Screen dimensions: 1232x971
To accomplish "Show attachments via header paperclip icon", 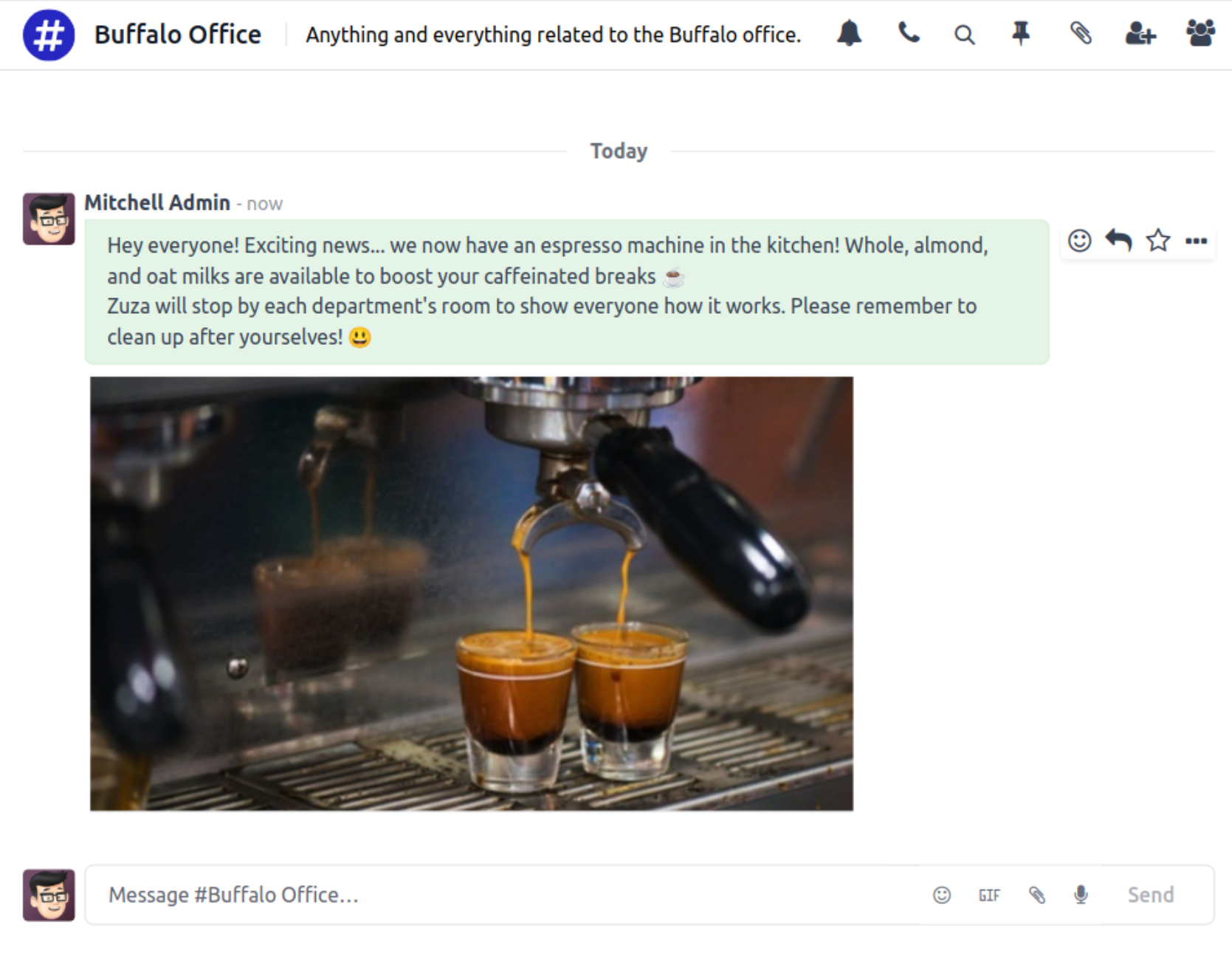I will point(1081,34).
